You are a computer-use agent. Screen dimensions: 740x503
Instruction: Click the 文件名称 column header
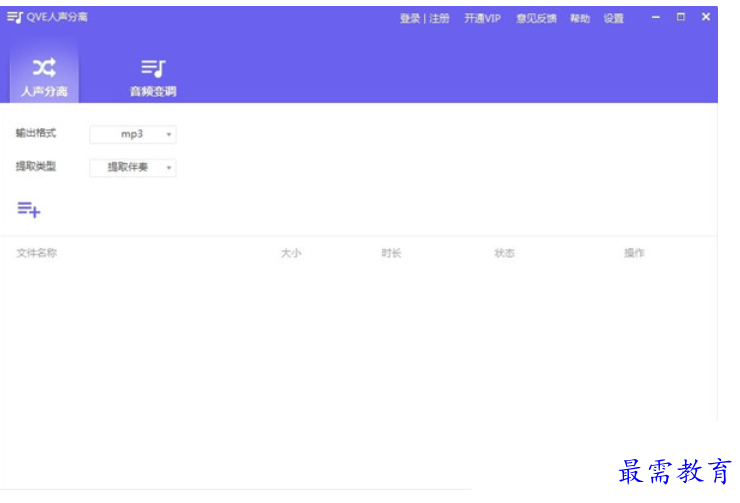(x=36, y=253)
